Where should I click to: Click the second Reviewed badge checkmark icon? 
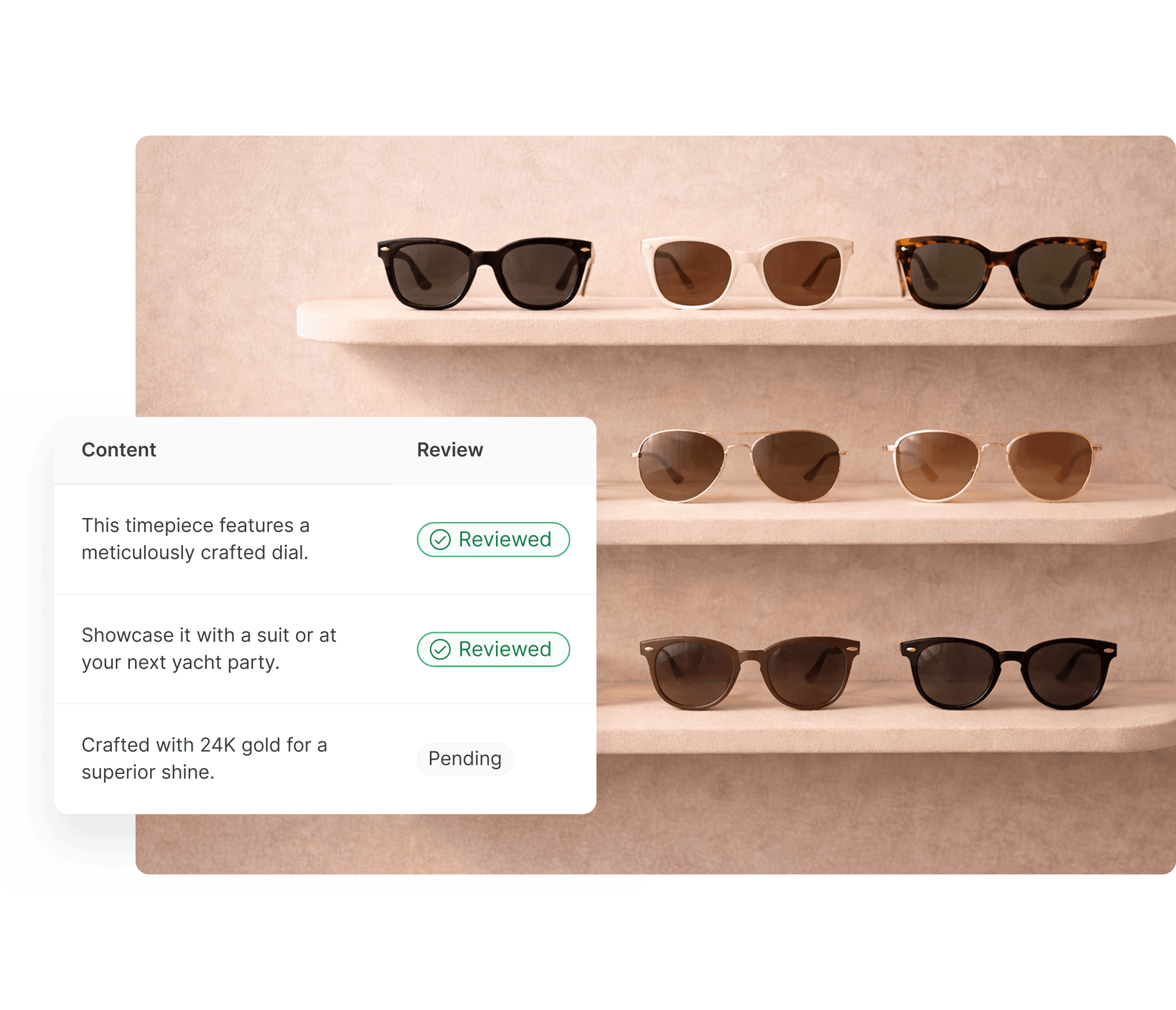[x=440, y=649]
